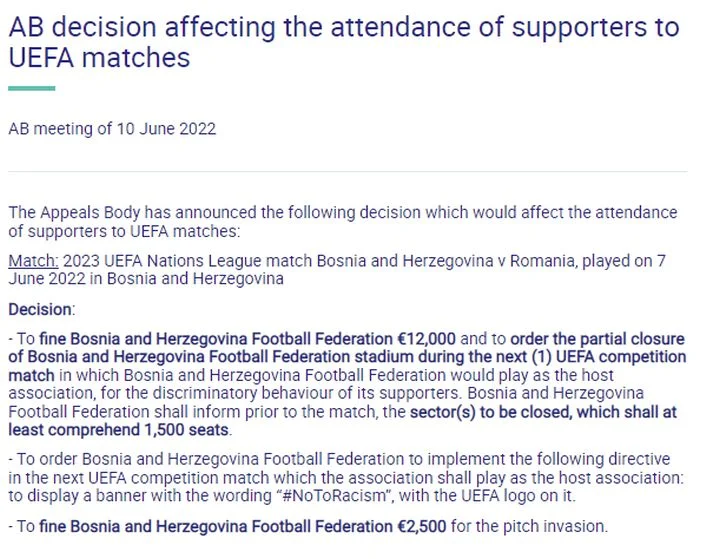Click the teal accent line under the title

pos(31,89)
